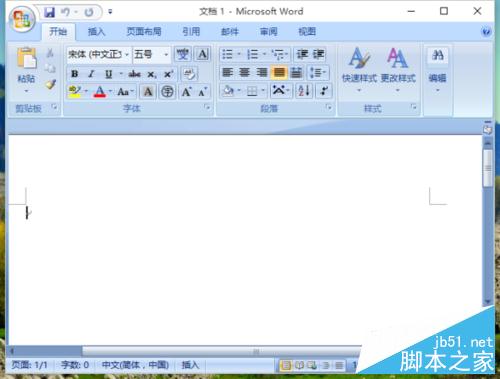Open the 审阅 (Review) tab
The image size is (500, 379).
coord(268,32)
